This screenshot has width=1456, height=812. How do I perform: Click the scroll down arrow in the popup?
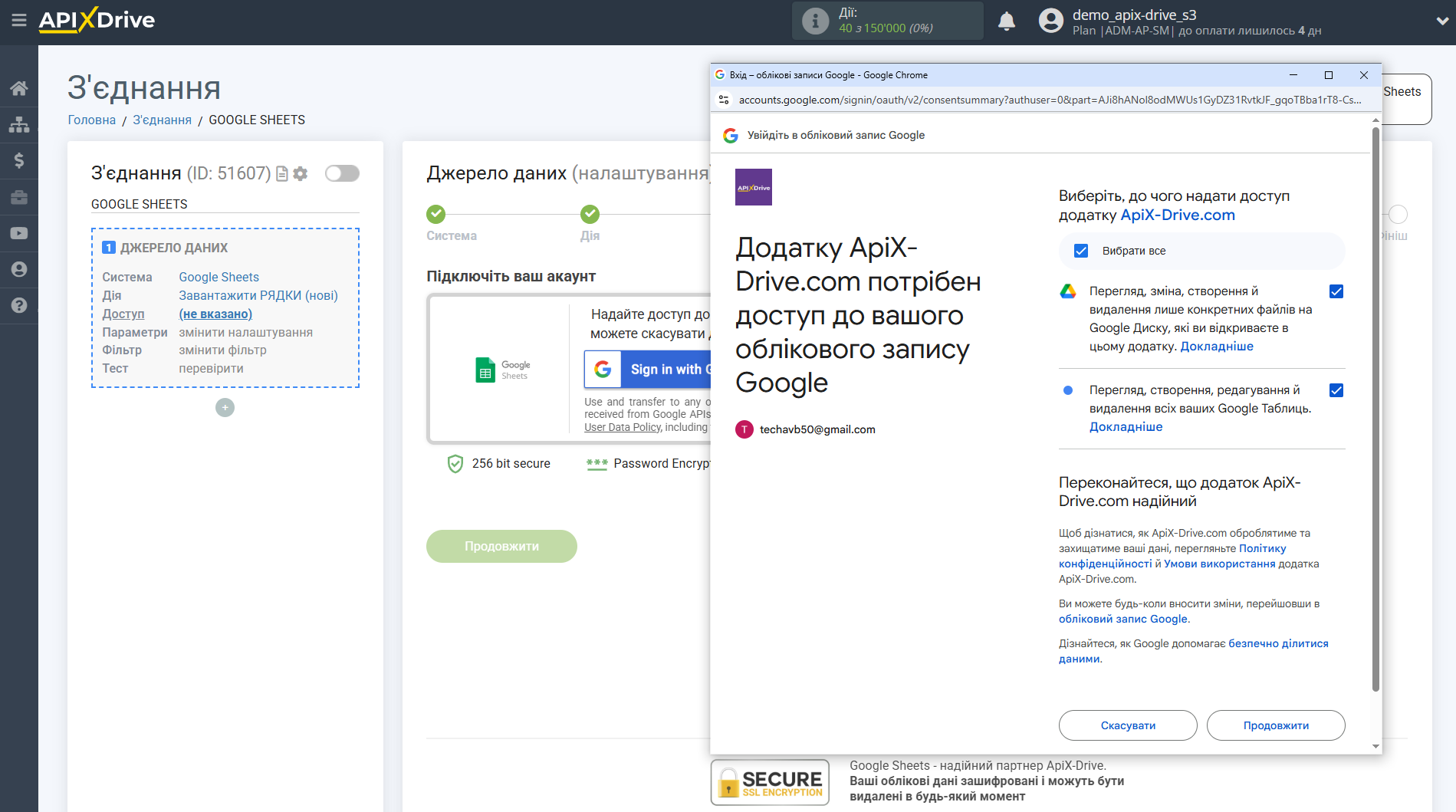click(x=1375, y=746)
